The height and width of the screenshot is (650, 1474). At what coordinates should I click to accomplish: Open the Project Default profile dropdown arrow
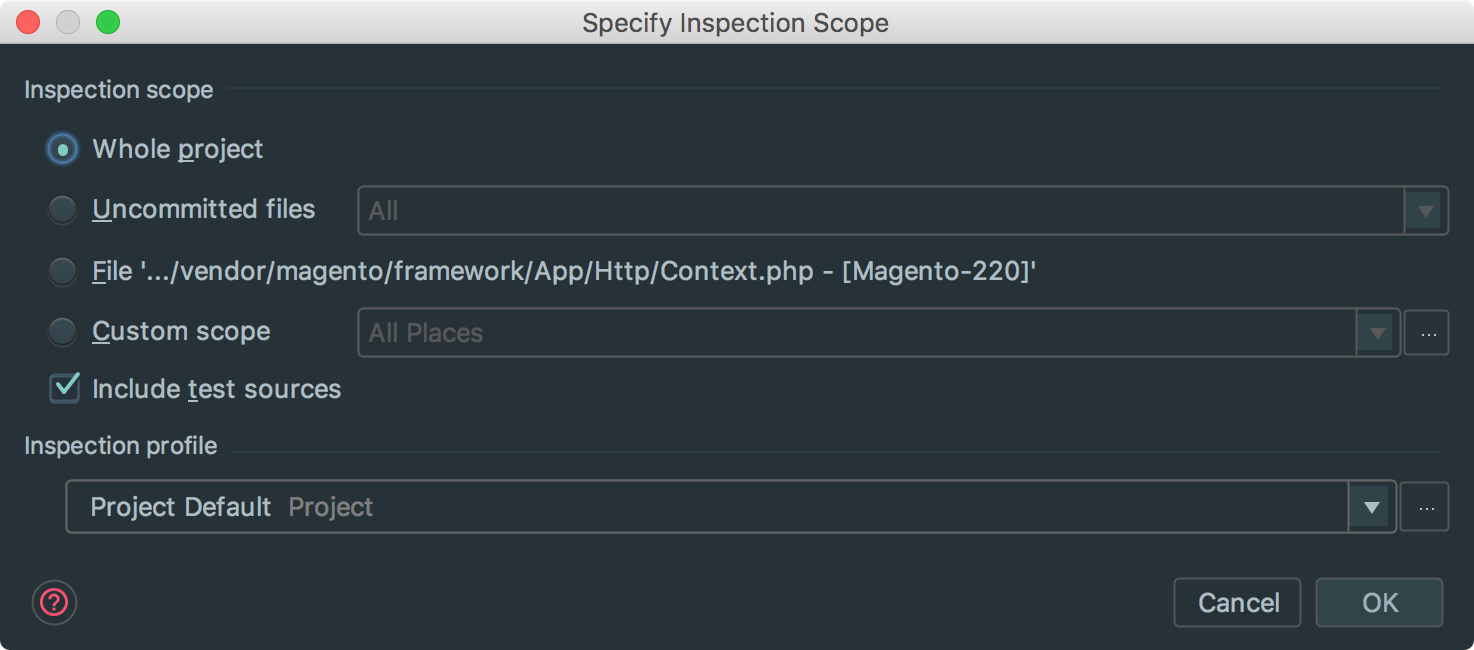pyautogui.click(x=1372, y=507)
